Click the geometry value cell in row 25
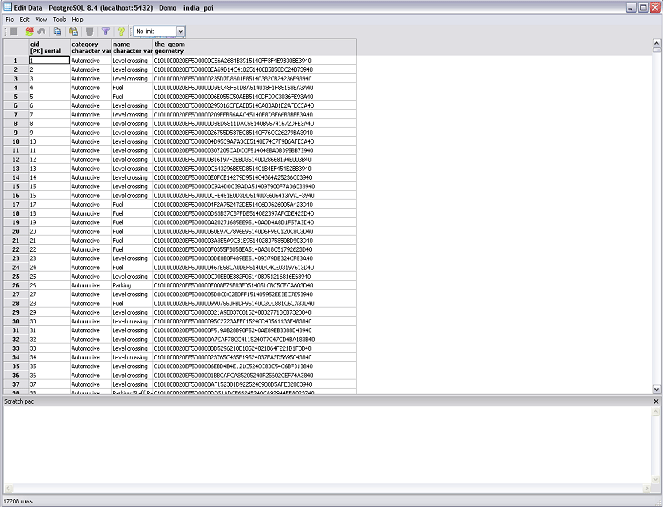The width and height of the screenshot is (663, 507). click(x=254, y=277)
